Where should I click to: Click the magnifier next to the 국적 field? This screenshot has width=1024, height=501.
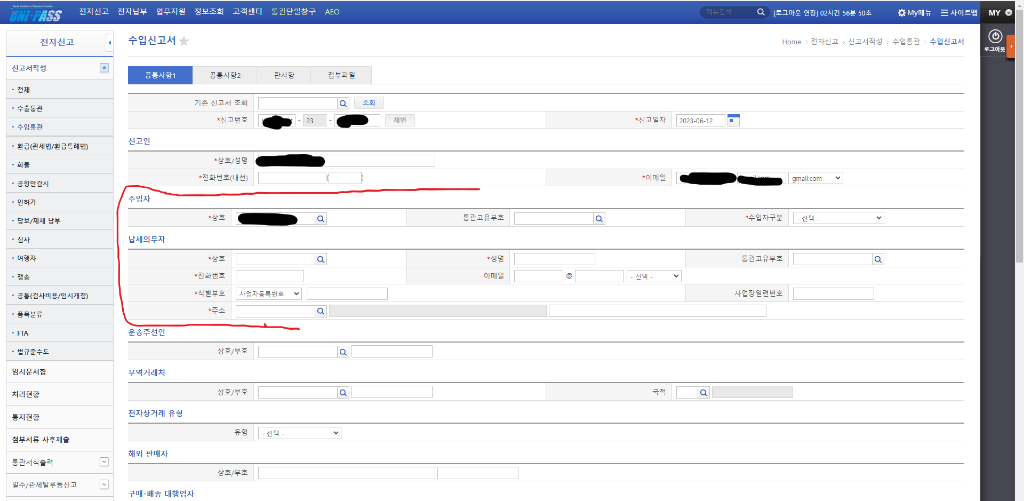[703, 393]
